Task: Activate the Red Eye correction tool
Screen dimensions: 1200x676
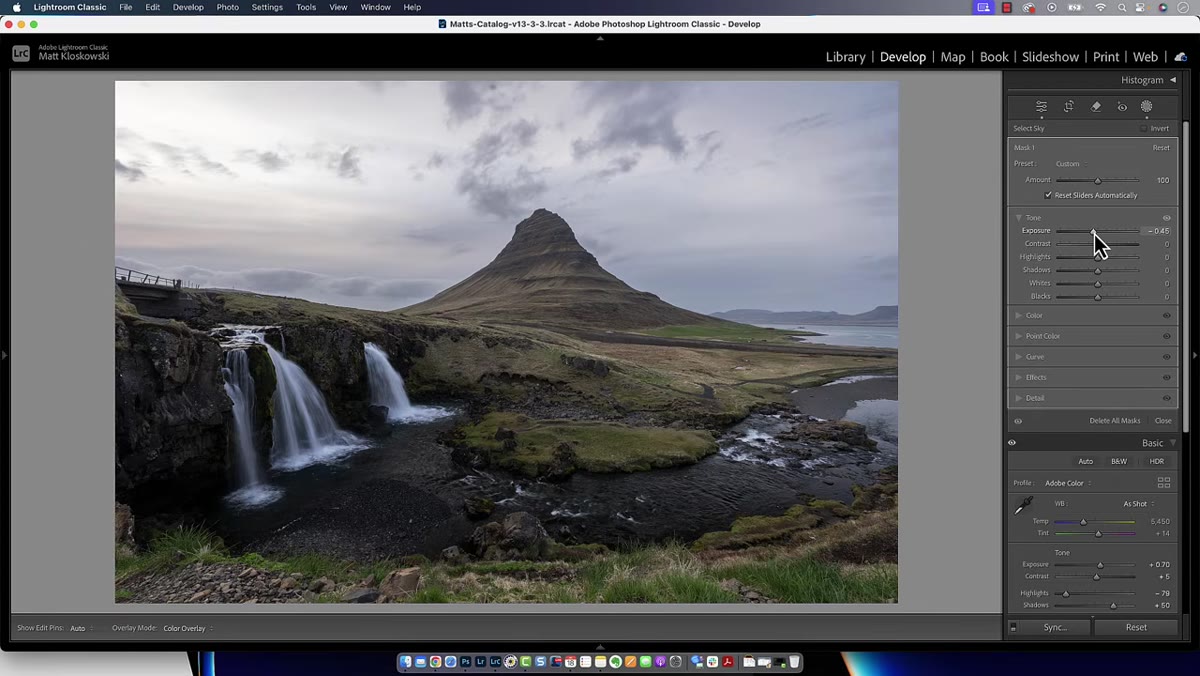Action: 1122,107
